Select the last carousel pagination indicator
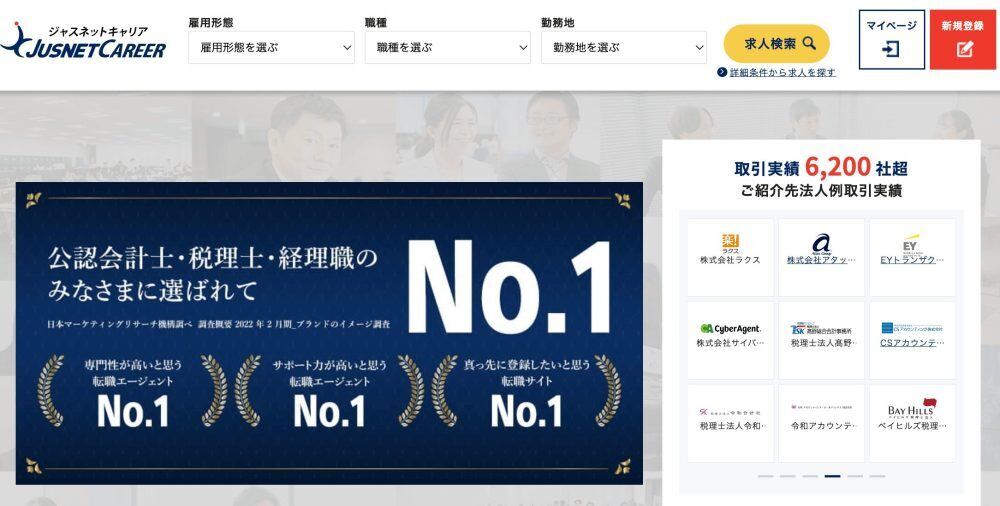Image resolution: width=1000 pixels, height=506 pixels. (x=877, y=476)
